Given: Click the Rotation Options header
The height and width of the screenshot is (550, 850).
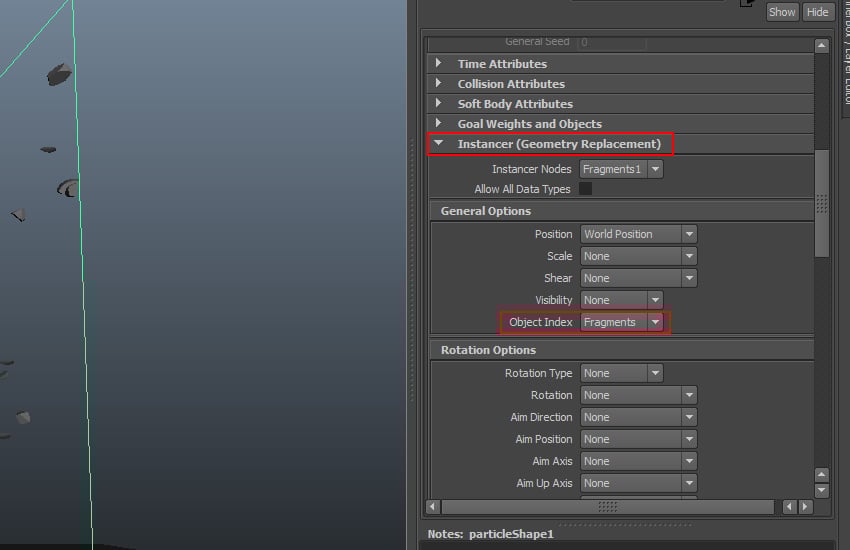Looking at the screenshot, I should pyautogui.click(x=622, y=350).
